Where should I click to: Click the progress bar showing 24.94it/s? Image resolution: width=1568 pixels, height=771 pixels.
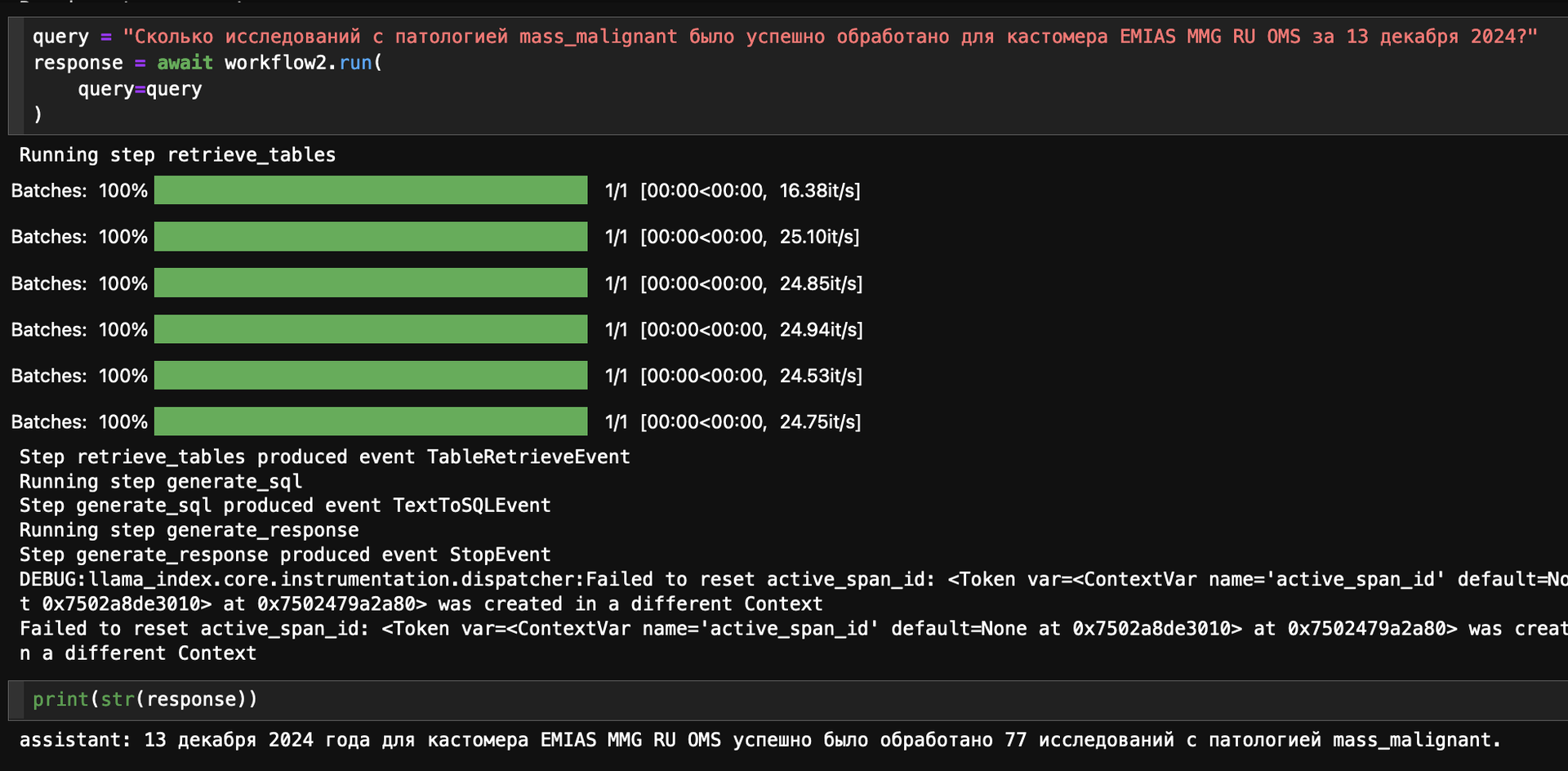pos(371,330)
